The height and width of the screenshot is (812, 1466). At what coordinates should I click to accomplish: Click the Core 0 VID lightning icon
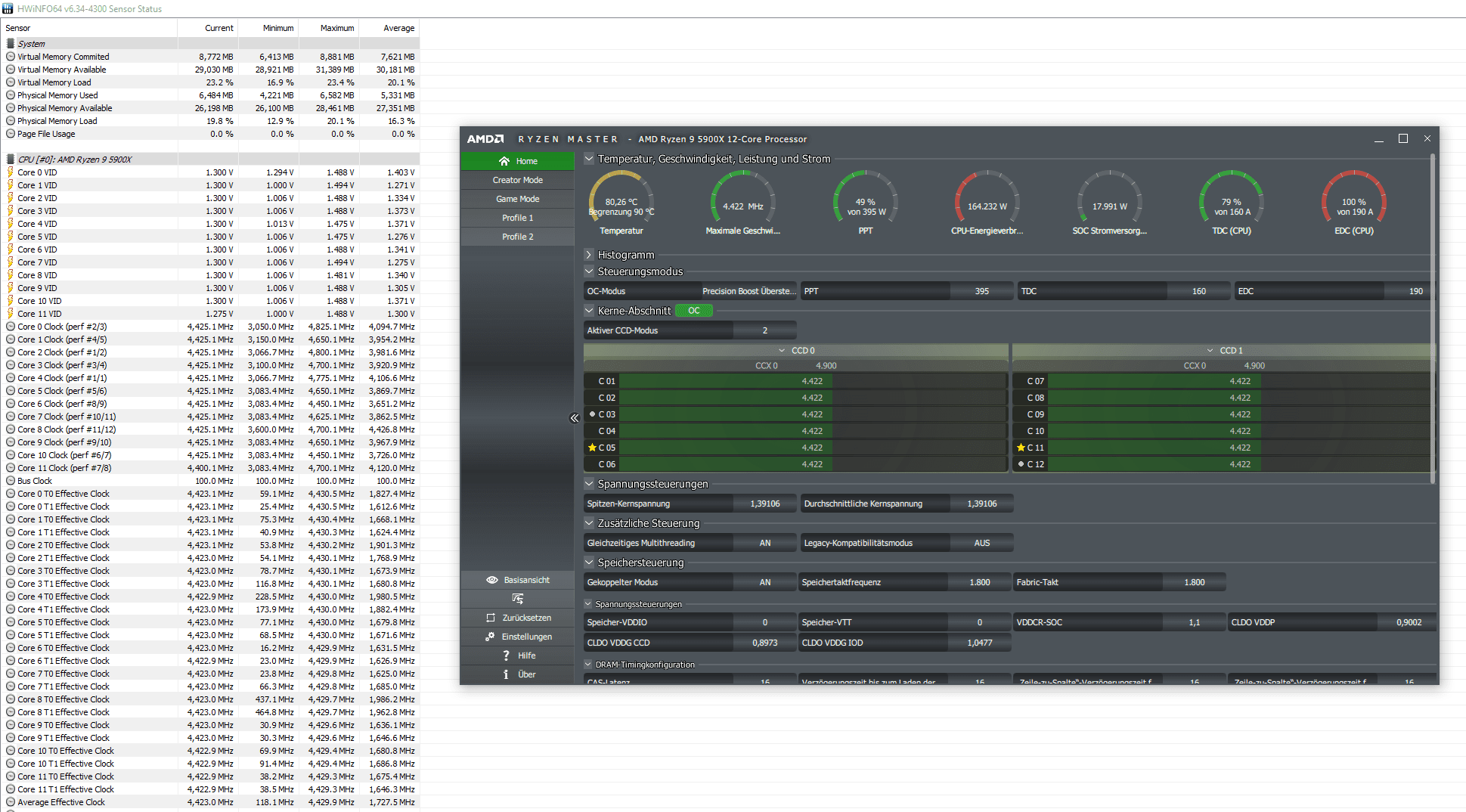click(x=11, y=172)
